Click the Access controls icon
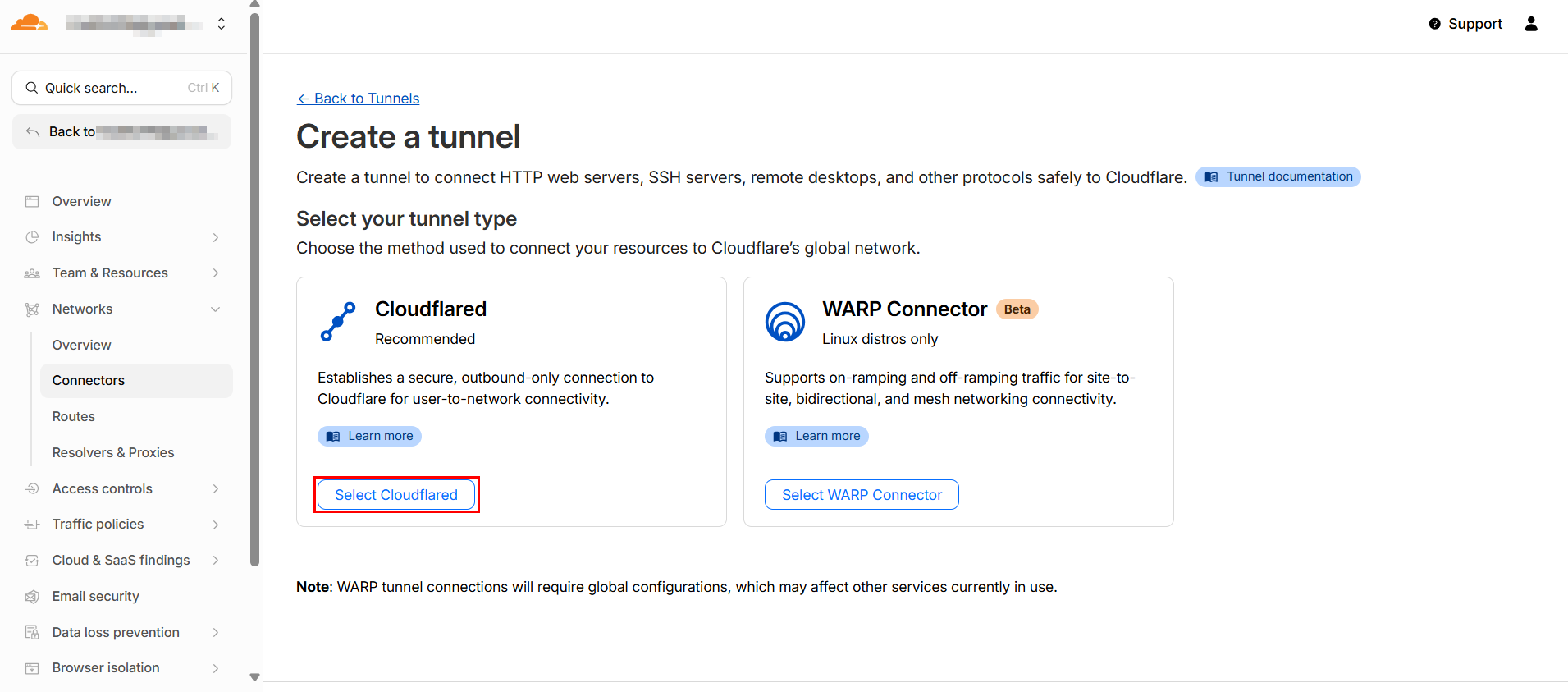This screenshot has width=1568, height=692. (x=32, y=488)
